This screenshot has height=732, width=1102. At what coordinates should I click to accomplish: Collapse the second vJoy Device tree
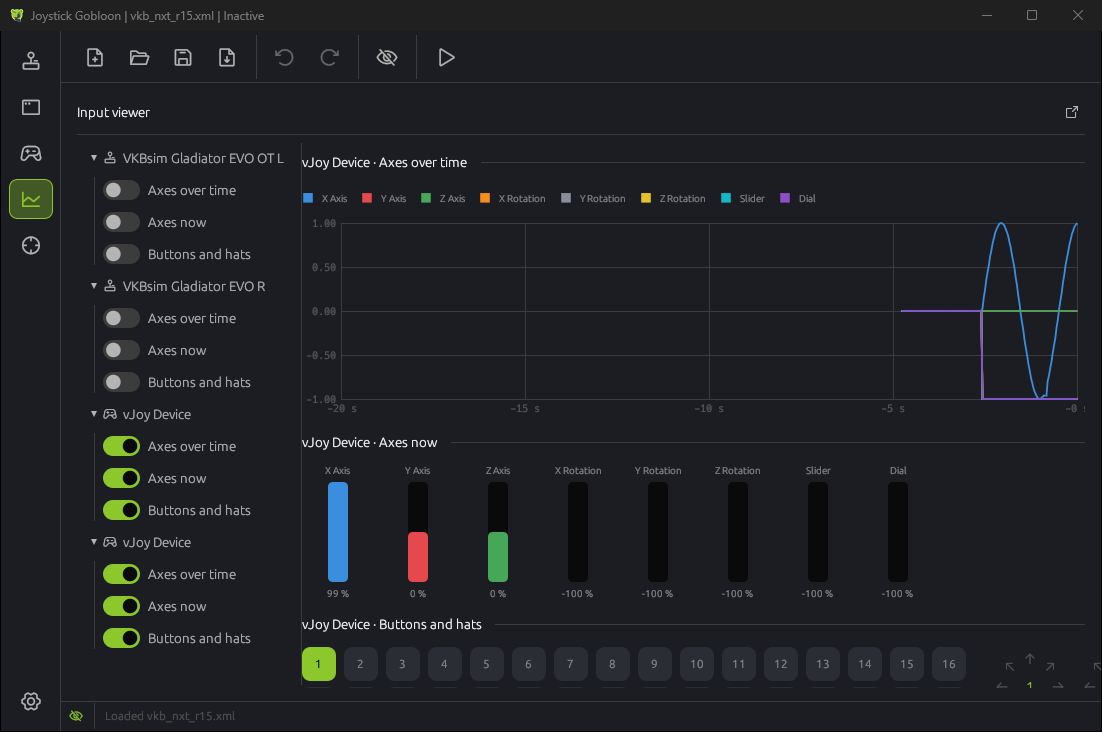93,542
